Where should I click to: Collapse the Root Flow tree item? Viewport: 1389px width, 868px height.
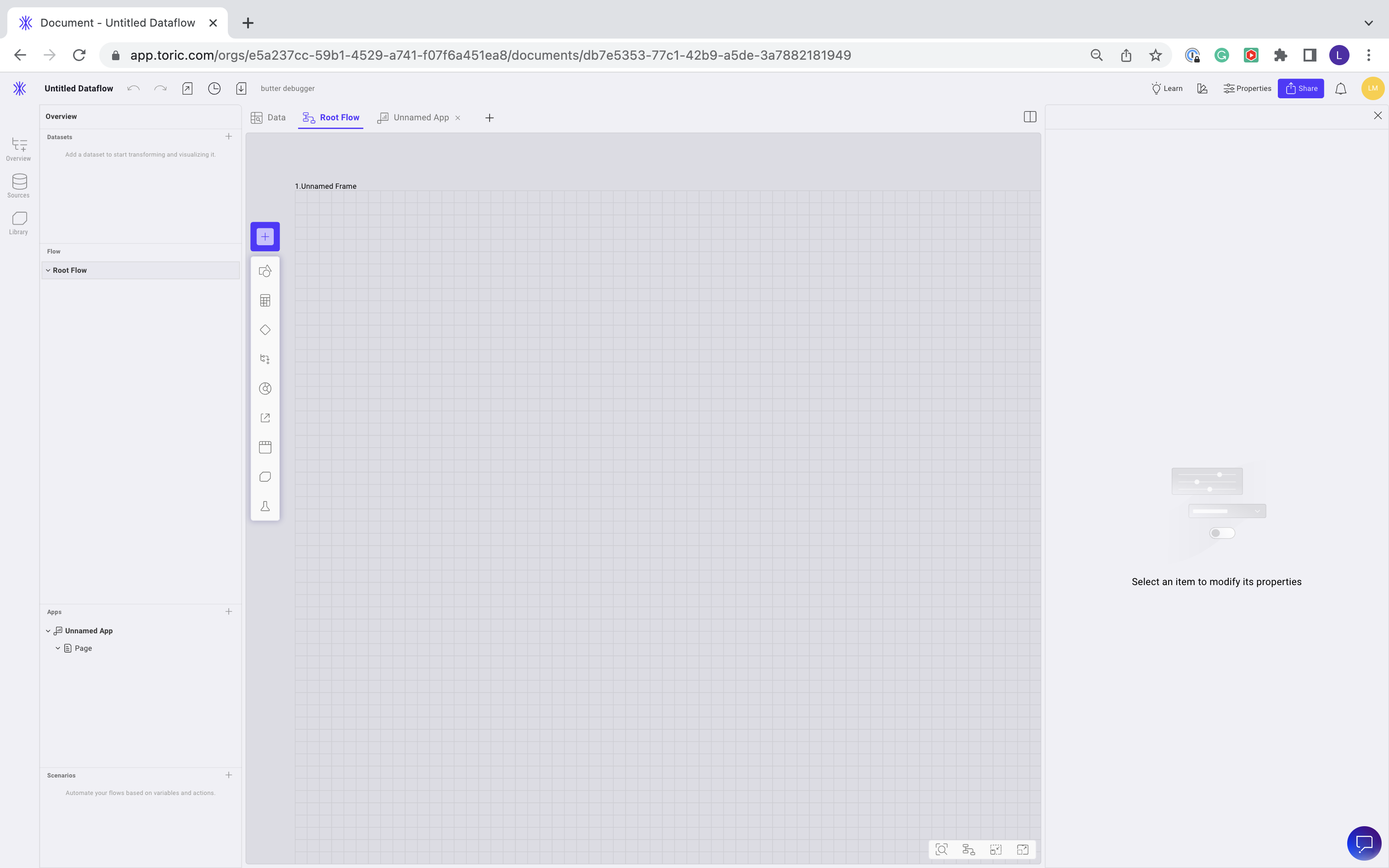pyautogui.click(x=48, y=271)
